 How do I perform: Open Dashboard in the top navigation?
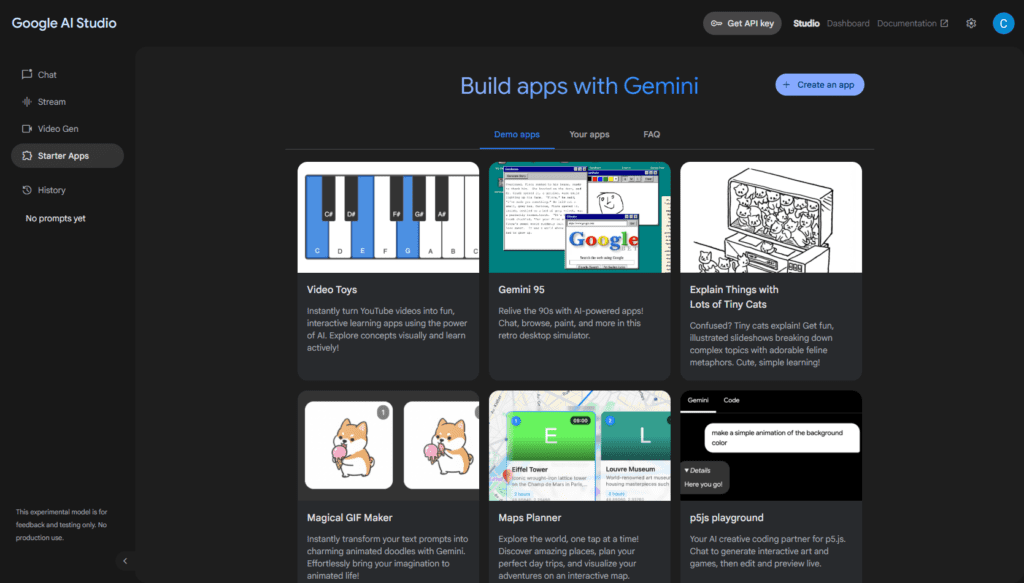click(848, 24)
